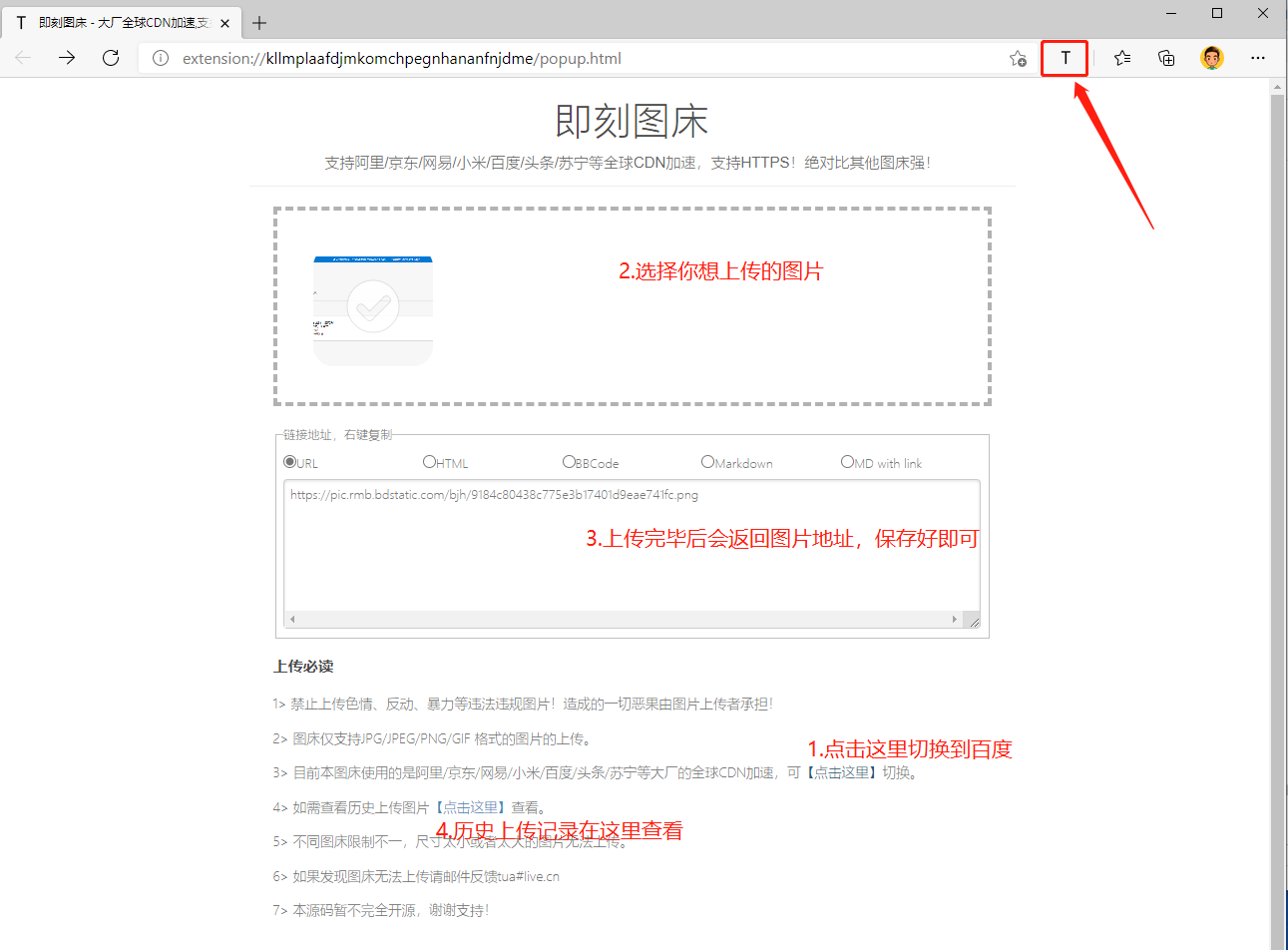Select the HTML link format option
Image resolution: width=1288 pixels, height=950 pixels.
tap(430, 462)
